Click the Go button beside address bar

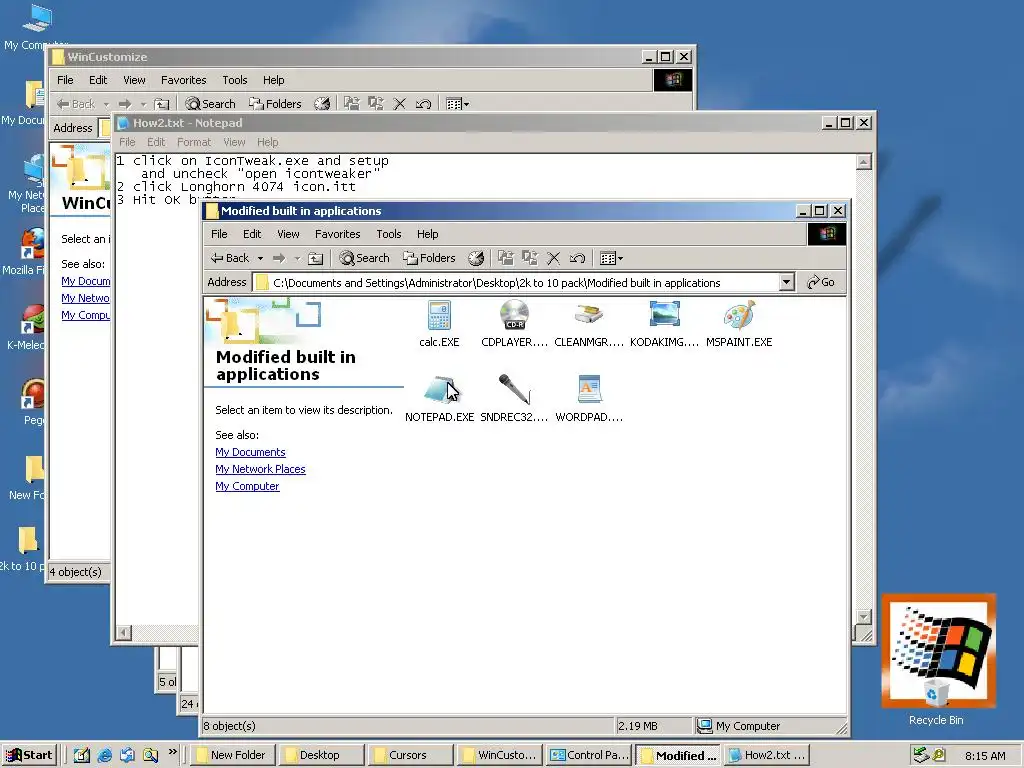(x=821, y=282)
